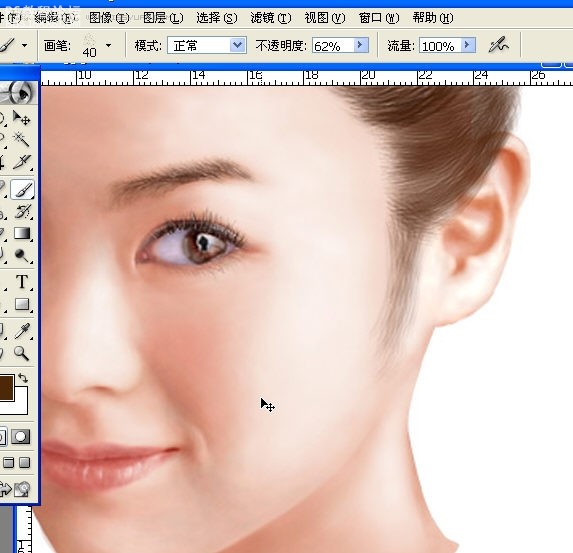Open the 模式 blend mode dropdown

(x=207, y=45)
